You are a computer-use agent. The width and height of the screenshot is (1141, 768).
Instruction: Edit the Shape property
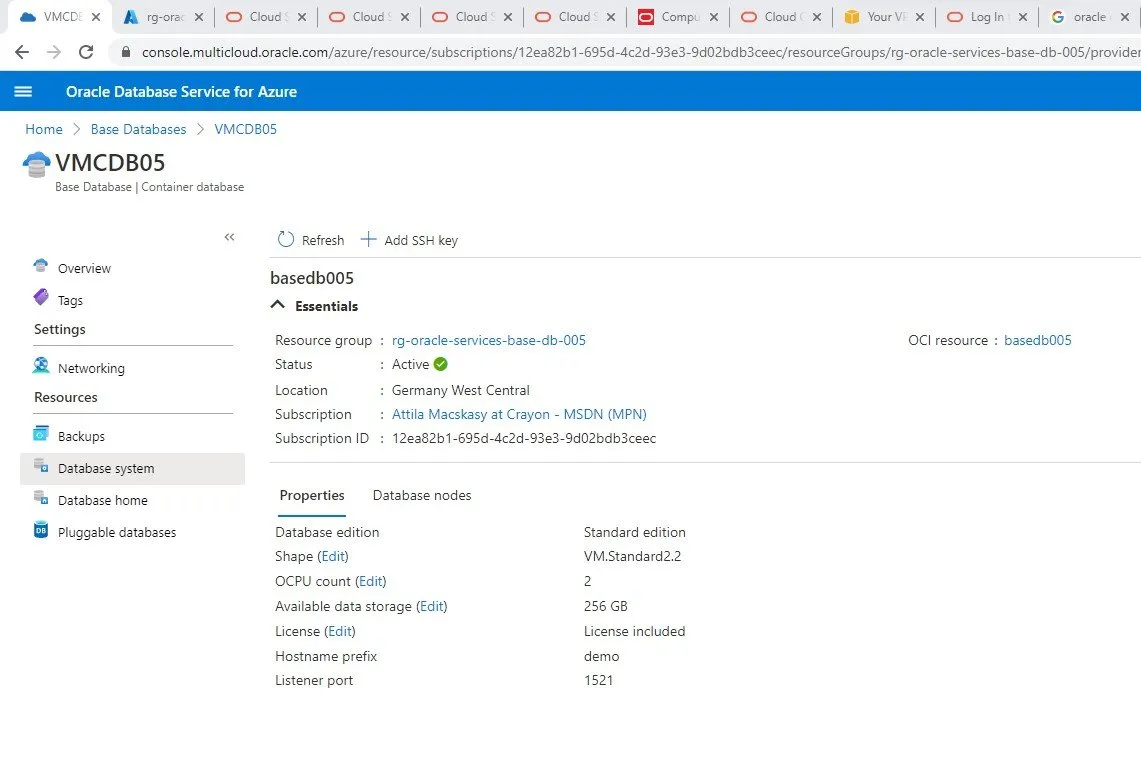point(333,556)
